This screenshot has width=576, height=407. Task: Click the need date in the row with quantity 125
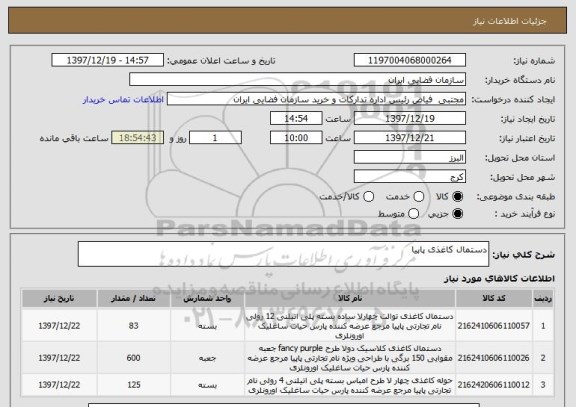pyautogui.click(x=60, y=385)
